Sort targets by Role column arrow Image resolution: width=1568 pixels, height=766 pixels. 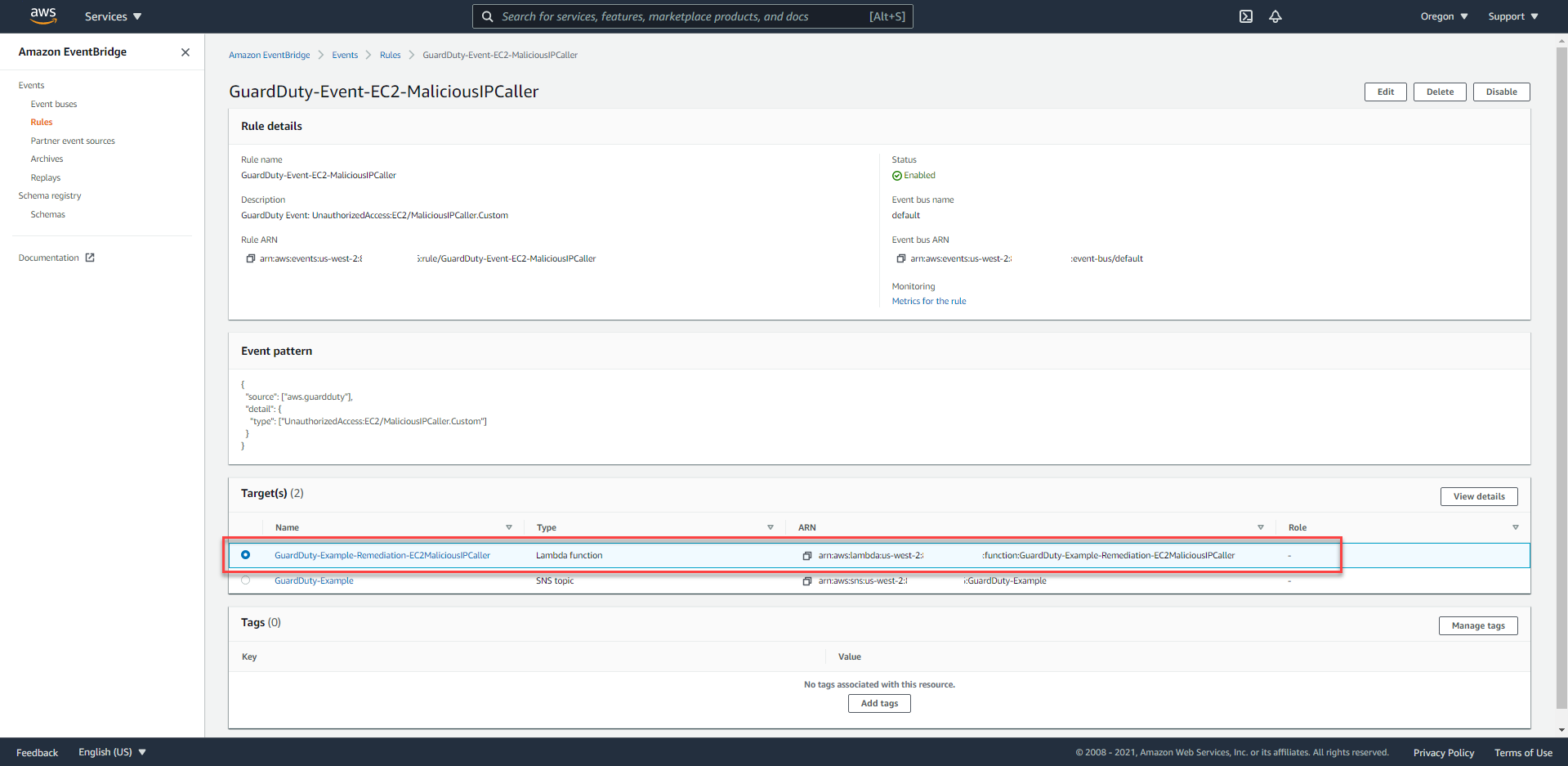1516,528
